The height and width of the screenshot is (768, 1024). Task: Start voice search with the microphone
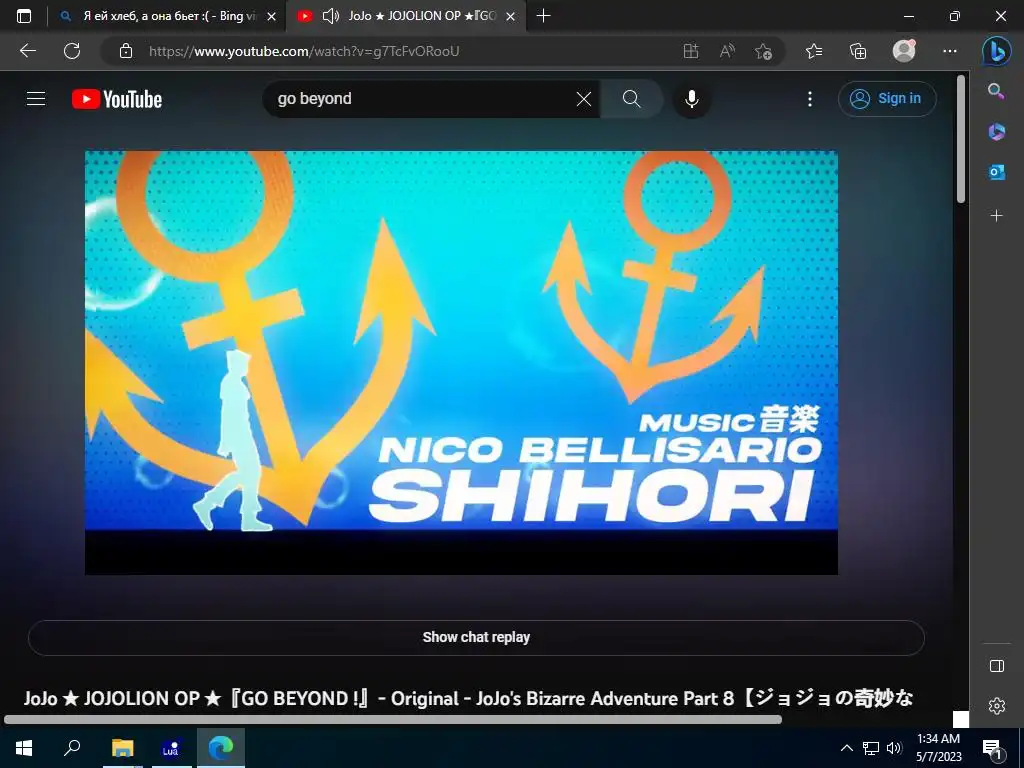pyautogui.click(x=692, y=99)
